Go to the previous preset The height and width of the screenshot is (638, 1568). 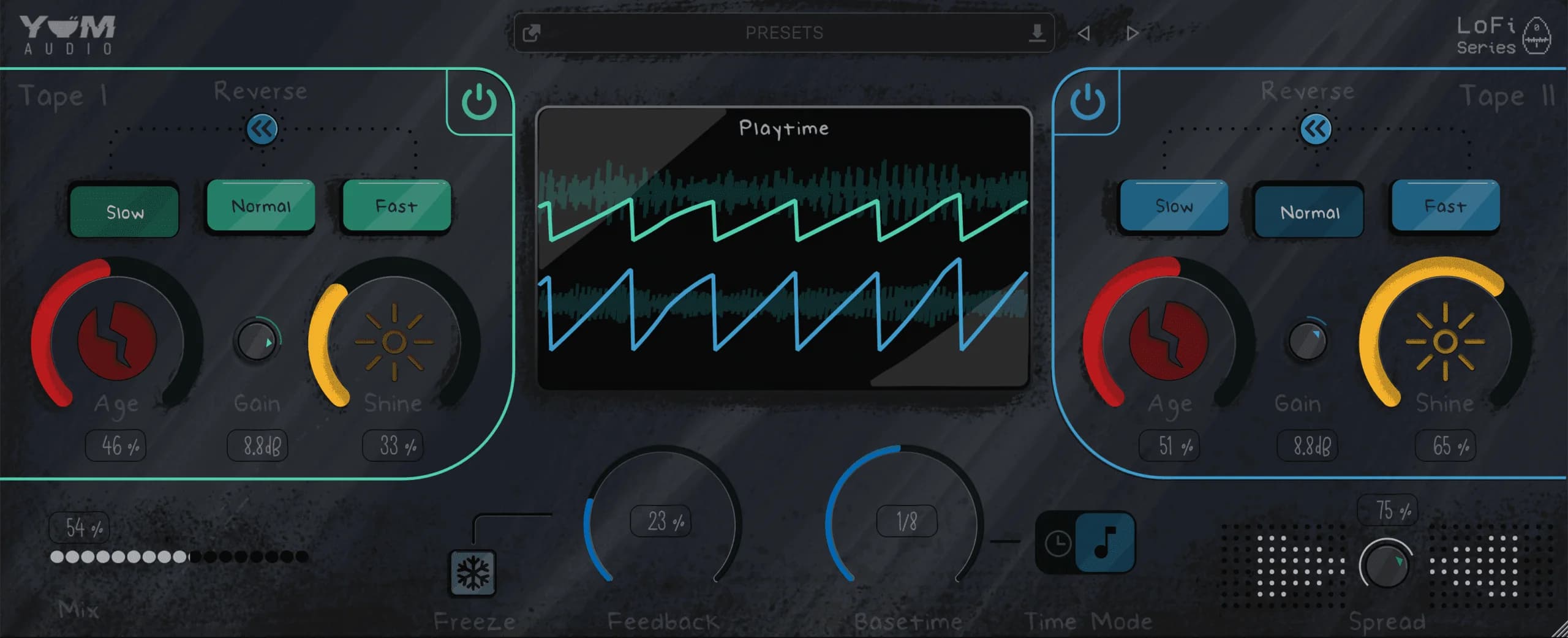pos(1084,34)
